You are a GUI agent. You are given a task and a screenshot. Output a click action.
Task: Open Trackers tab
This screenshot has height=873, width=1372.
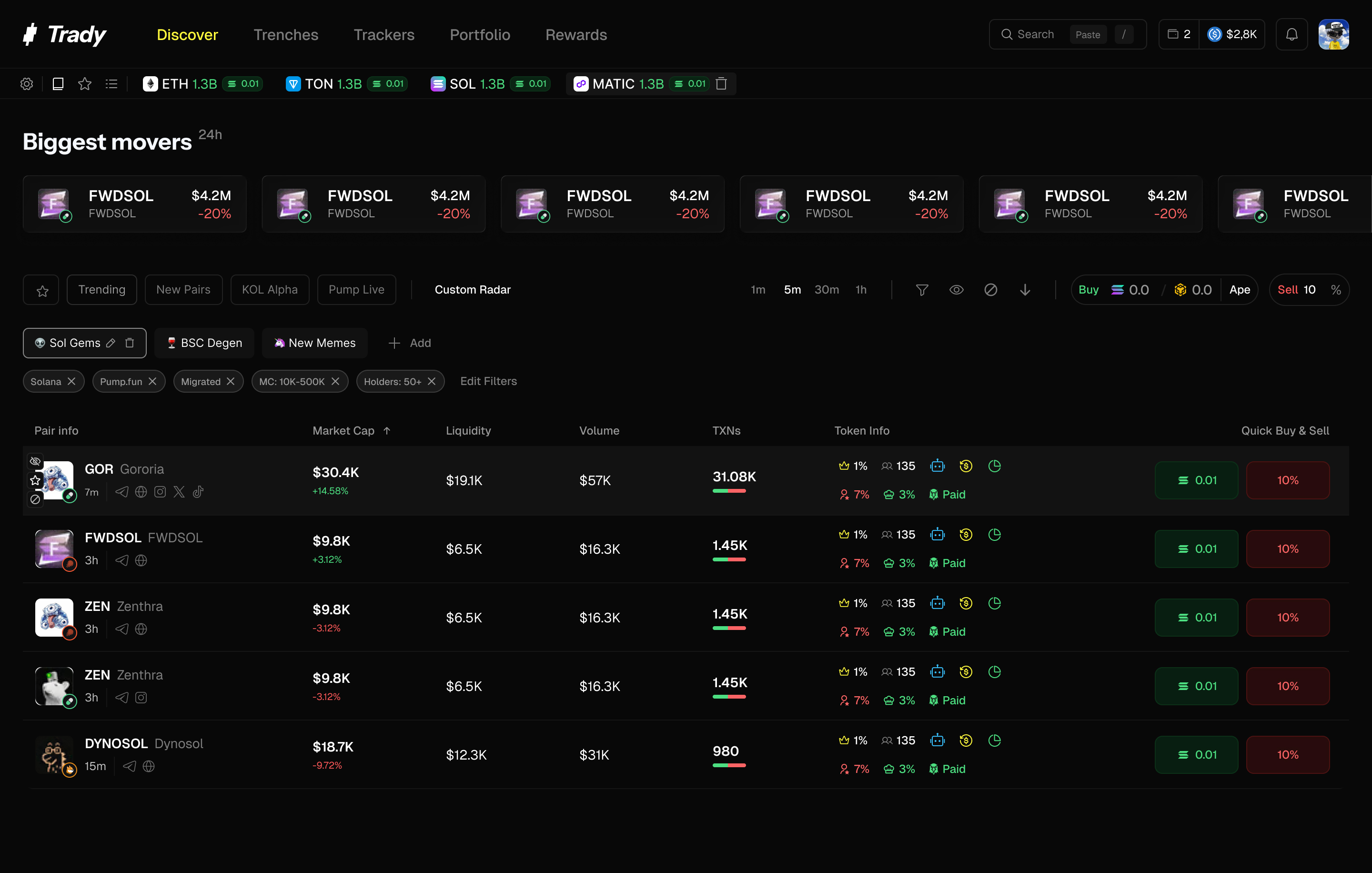tap(384, 35)
